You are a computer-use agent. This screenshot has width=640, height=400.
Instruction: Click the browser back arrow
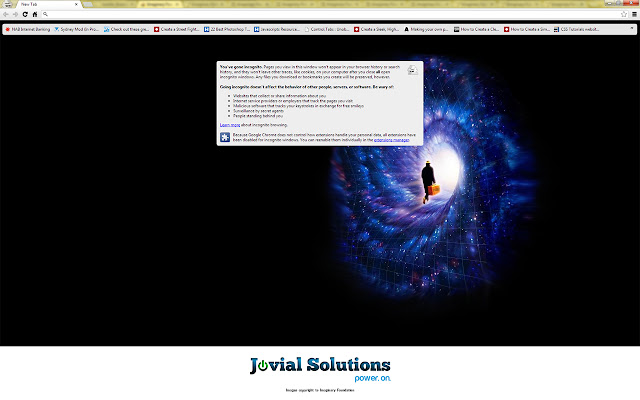click(6, 14)
